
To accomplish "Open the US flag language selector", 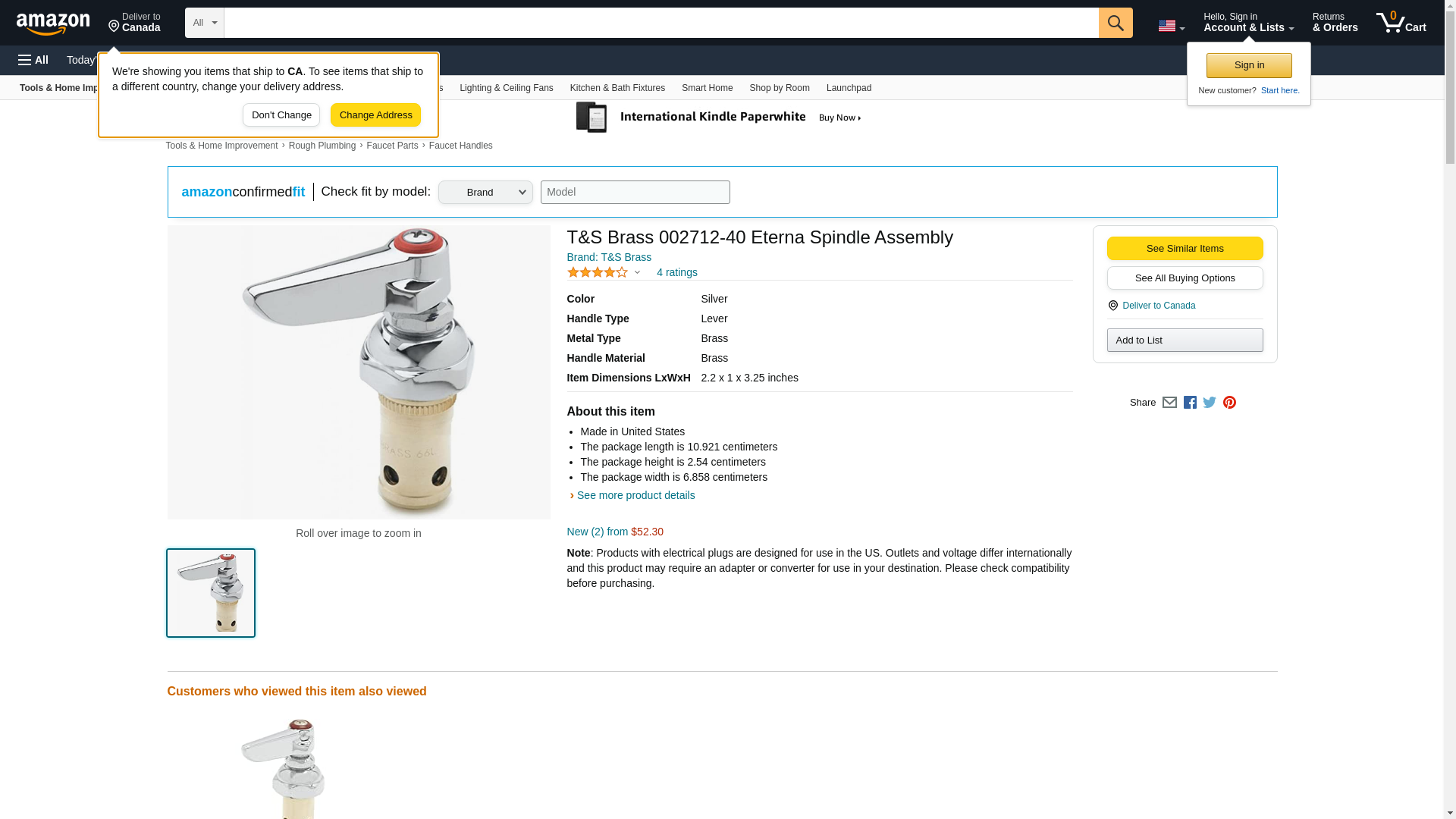I will tap(1171, 26).
